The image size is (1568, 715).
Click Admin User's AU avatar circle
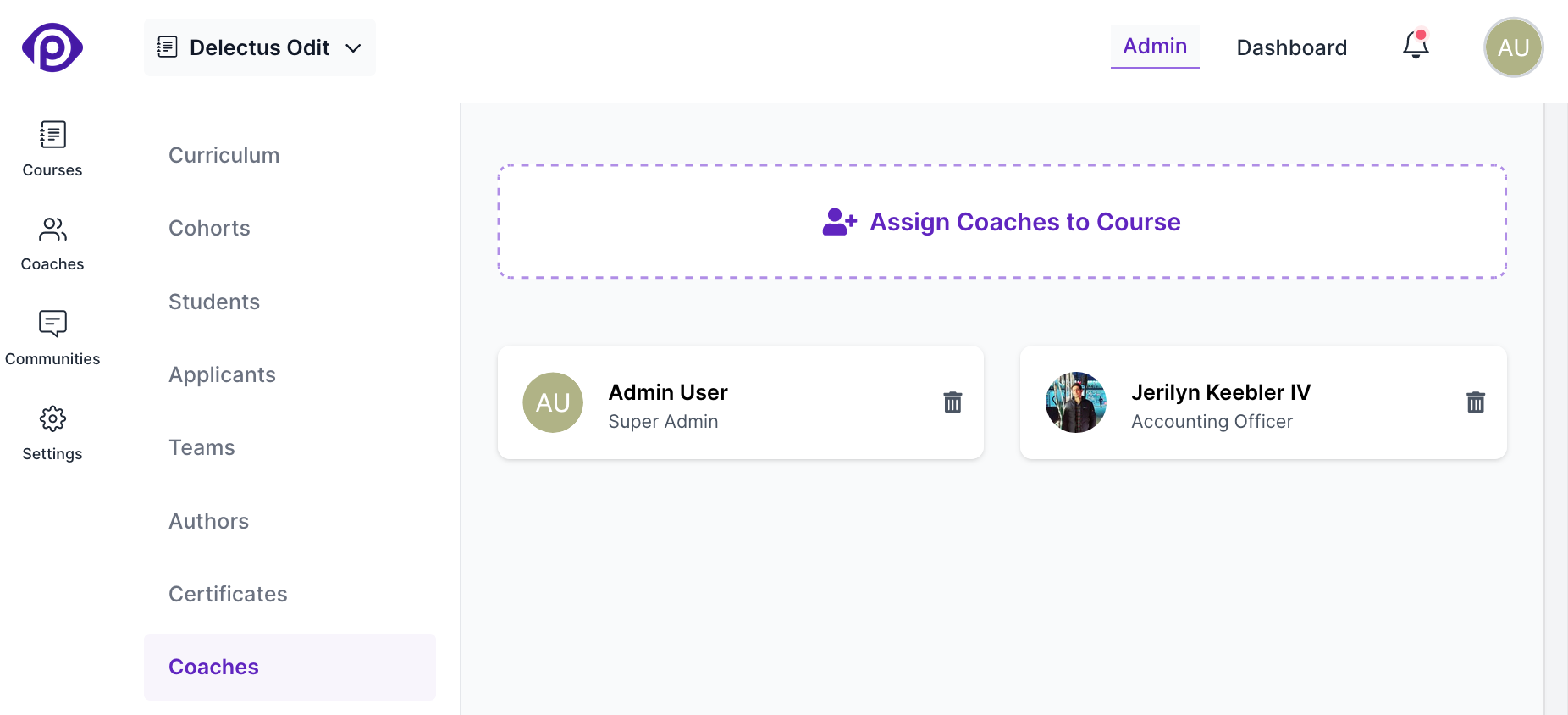pyautogui.click(x=553, y=402)
